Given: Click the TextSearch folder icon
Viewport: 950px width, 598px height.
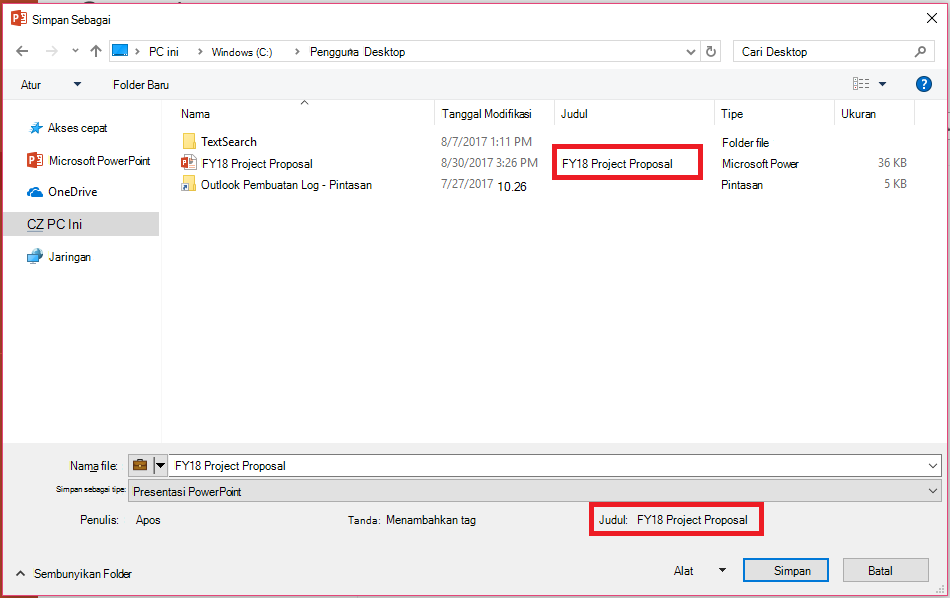Looking at the screenshot, I should (x=188, y=142).
